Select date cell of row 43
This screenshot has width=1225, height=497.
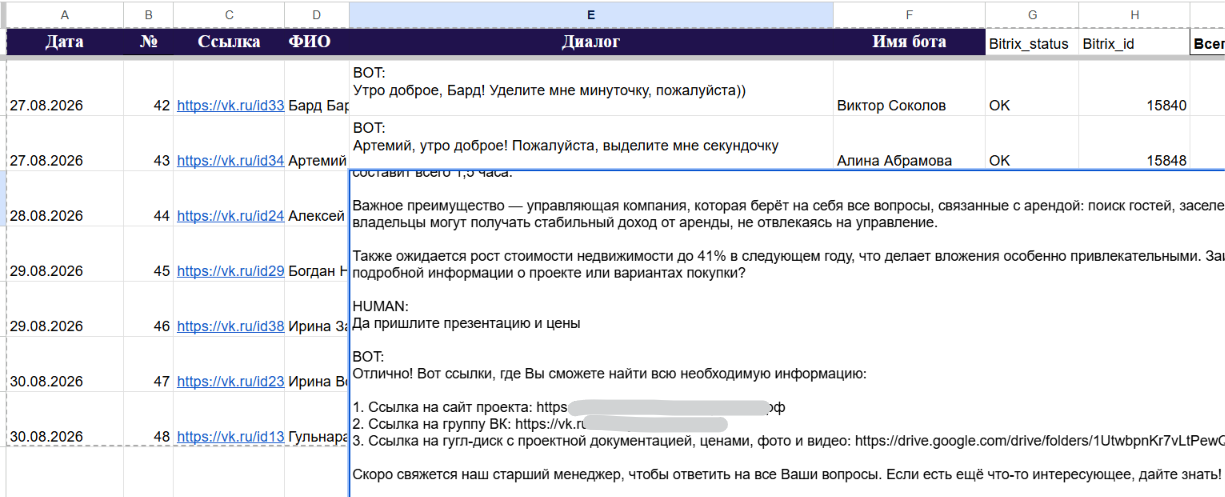[65, 143]
